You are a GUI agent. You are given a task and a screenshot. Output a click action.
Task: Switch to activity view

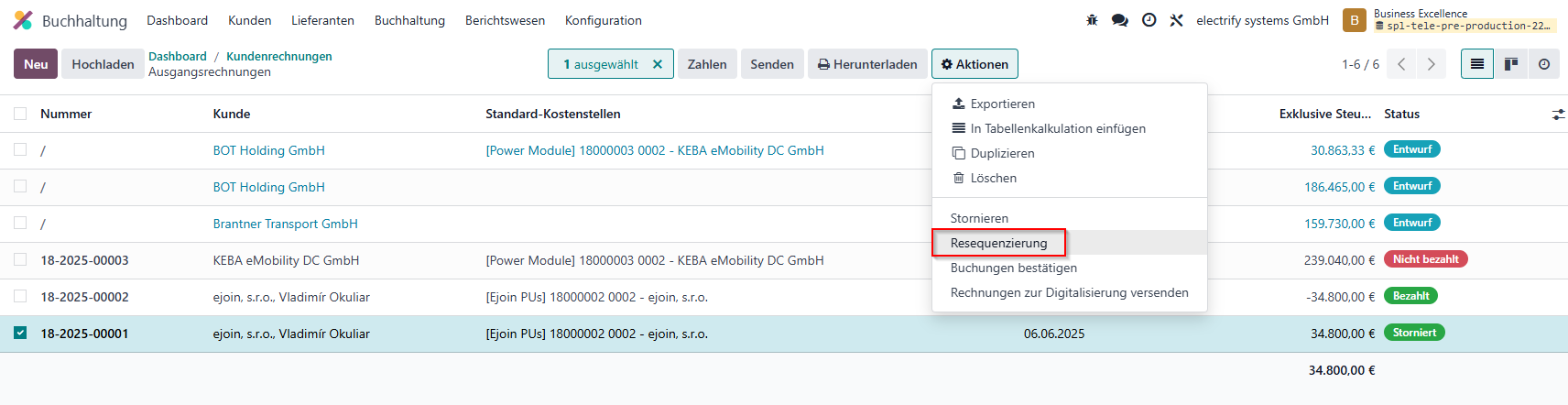point(1544,64)
